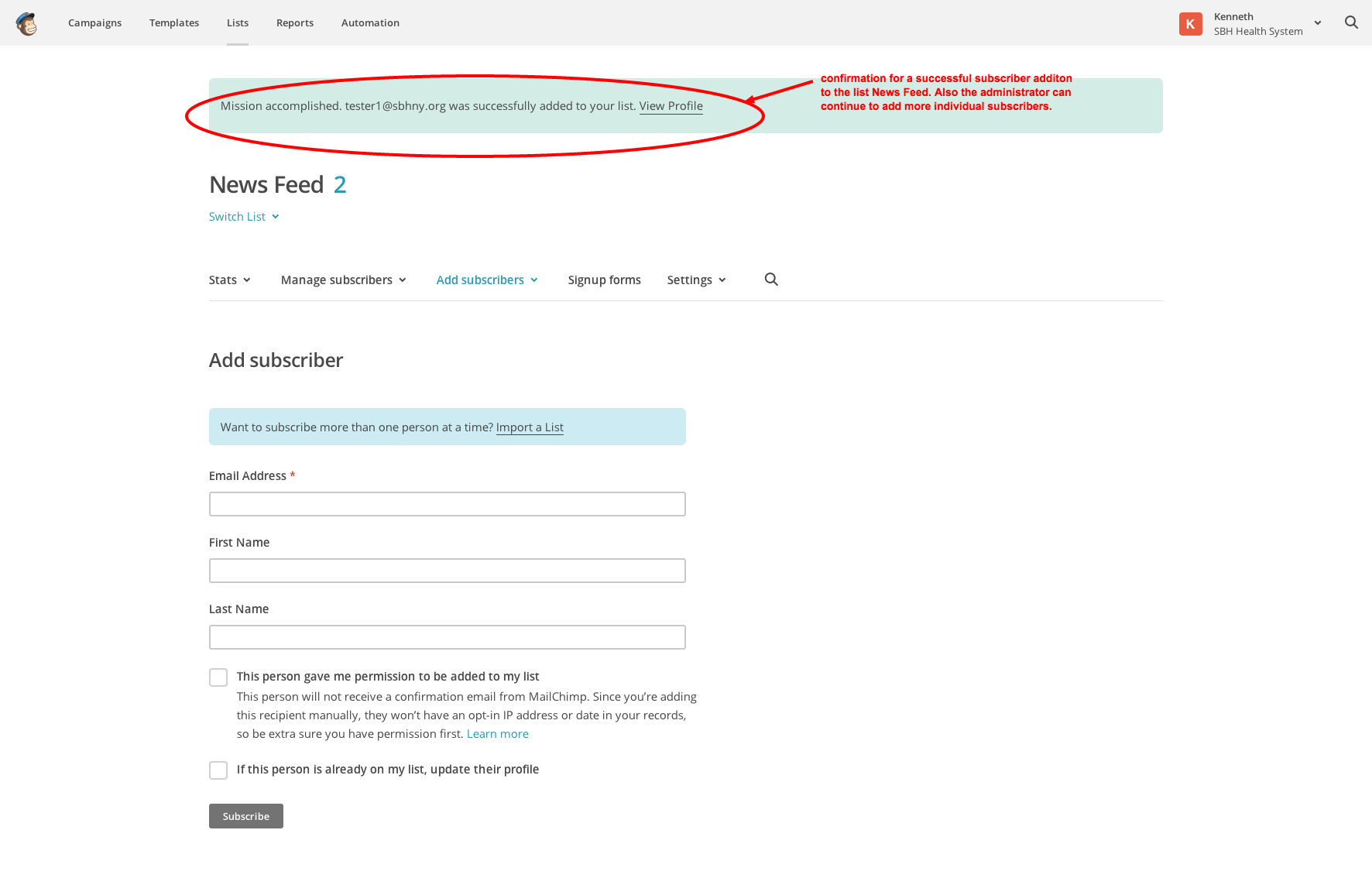Click the Import a List link
The image size is (1372, 878).
tap(530, 427)
